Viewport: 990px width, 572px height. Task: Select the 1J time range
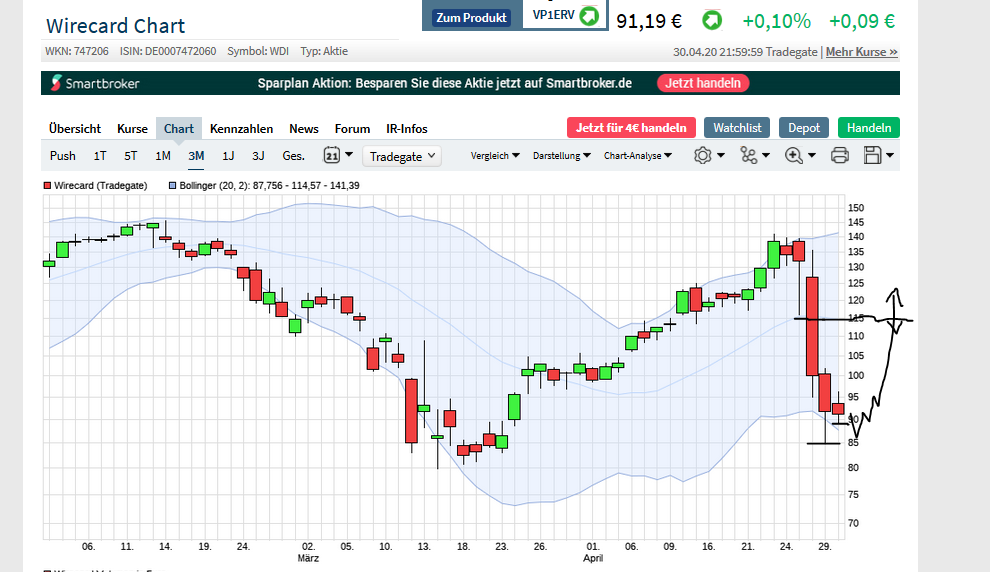pos(228,155)
